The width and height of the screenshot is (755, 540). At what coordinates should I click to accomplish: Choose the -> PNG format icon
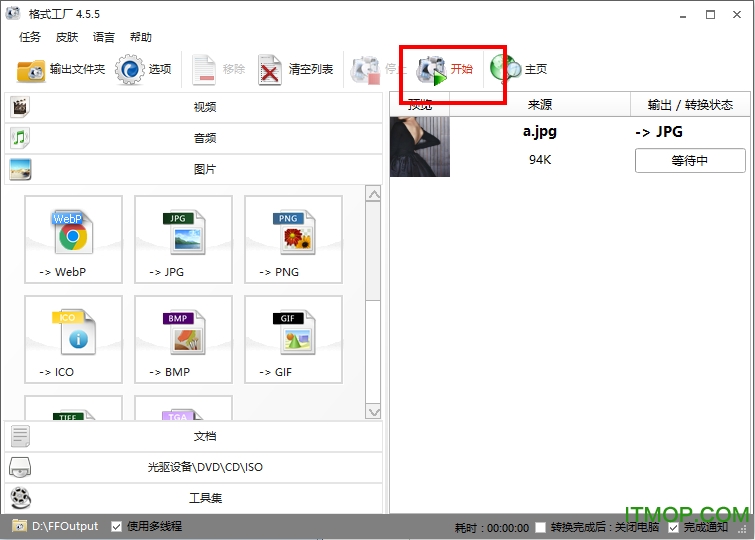pyautogui.click(x=293, y=235)
